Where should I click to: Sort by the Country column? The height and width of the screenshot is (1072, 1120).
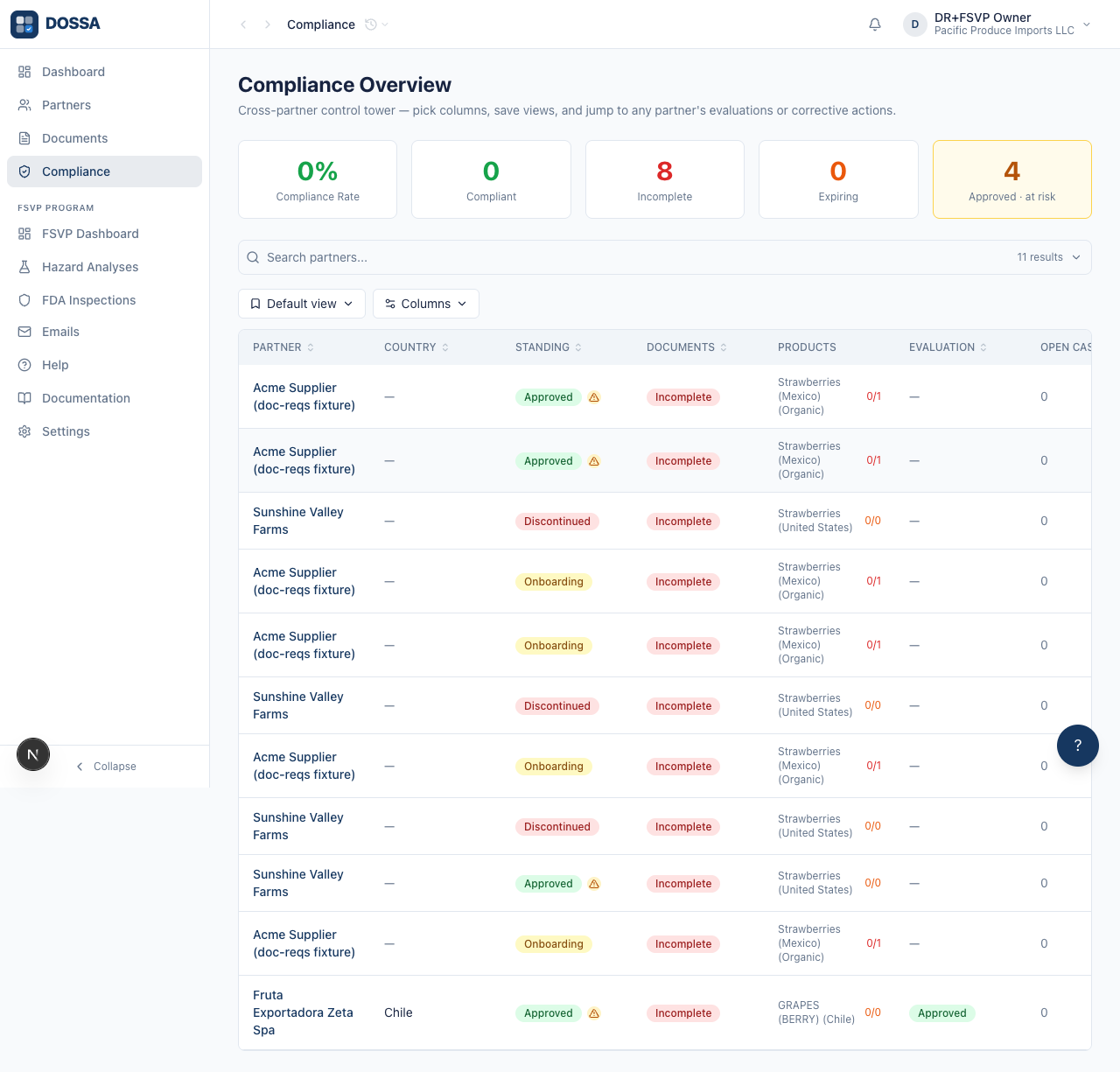tap(416, 347)
